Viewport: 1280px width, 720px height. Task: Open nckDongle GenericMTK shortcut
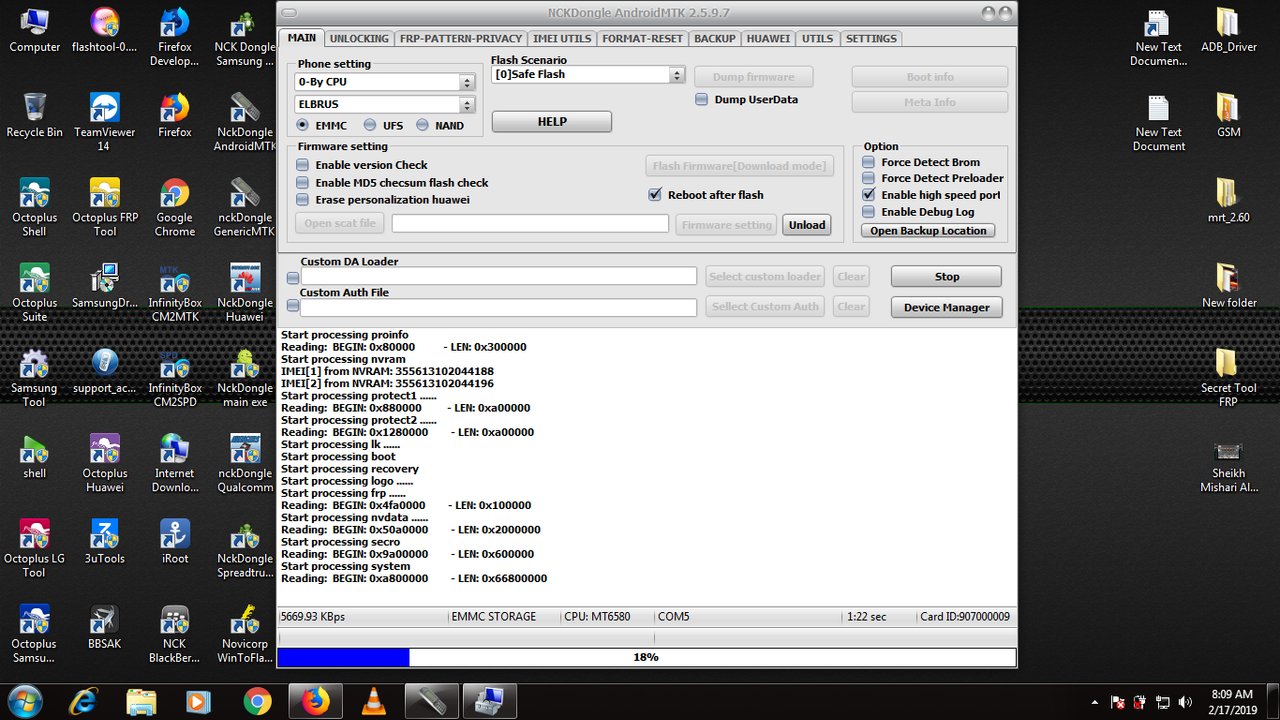click(x=245, y=207)
